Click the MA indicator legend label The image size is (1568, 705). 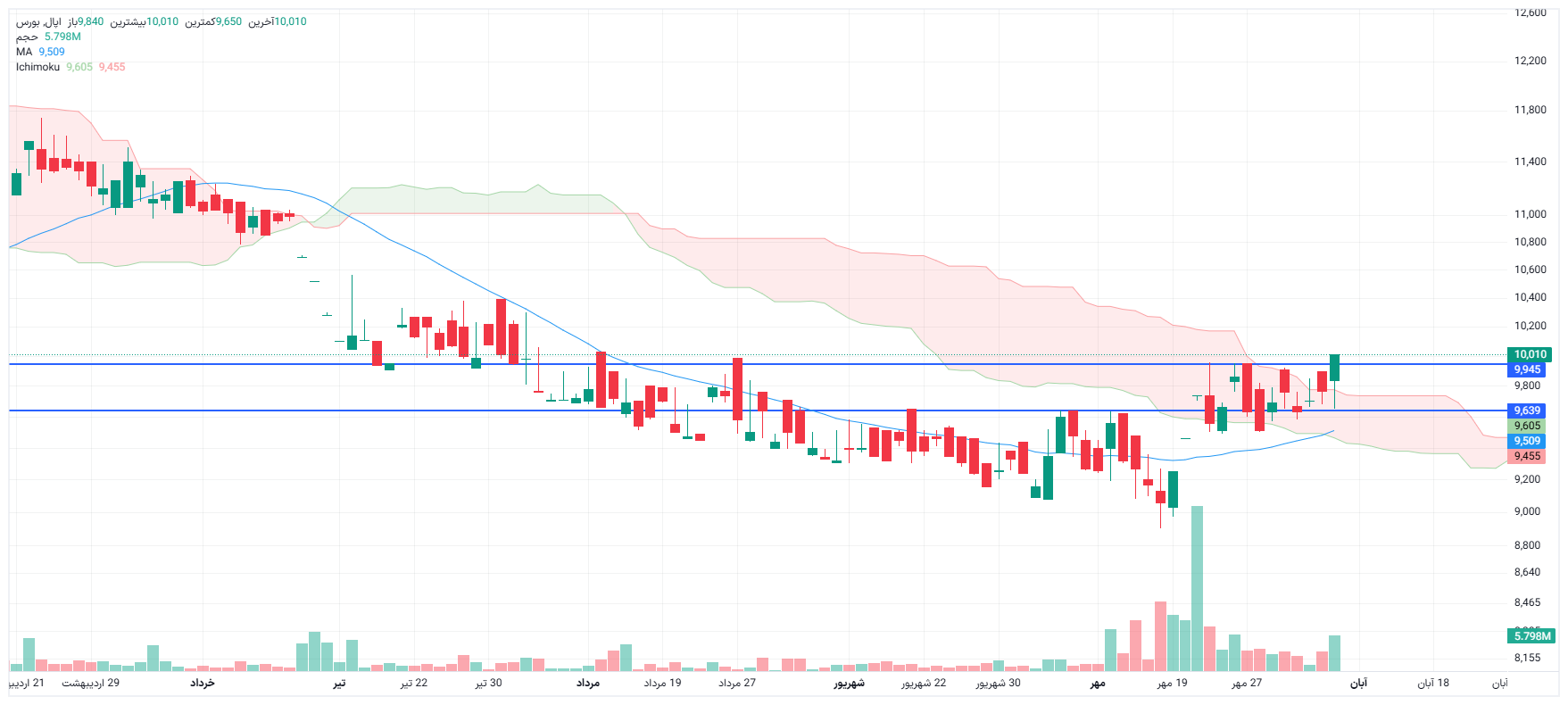click(x=24, y=52)
